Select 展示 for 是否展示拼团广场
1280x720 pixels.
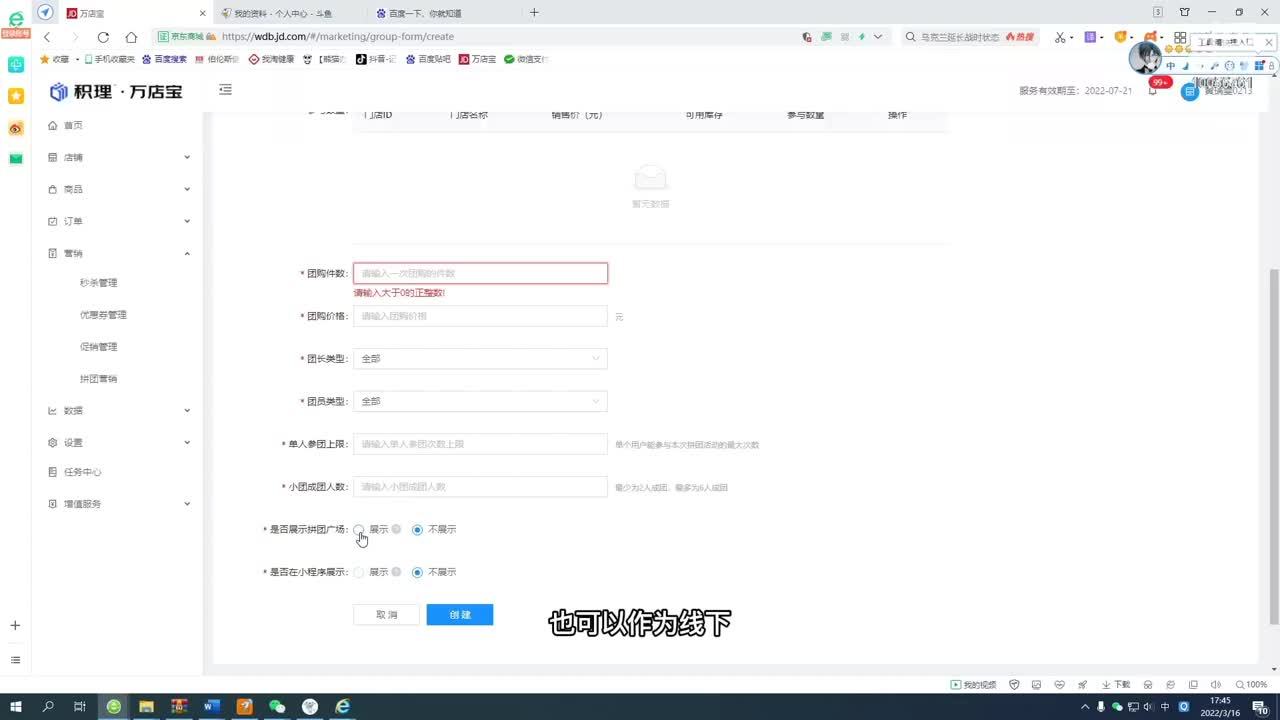pyautogui.click(x=359, y=529)
